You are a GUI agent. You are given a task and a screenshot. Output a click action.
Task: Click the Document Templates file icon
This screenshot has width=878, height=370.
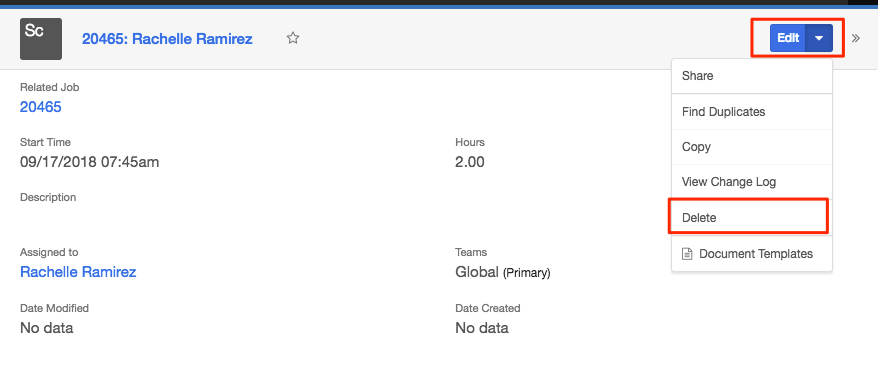[686, 254]
